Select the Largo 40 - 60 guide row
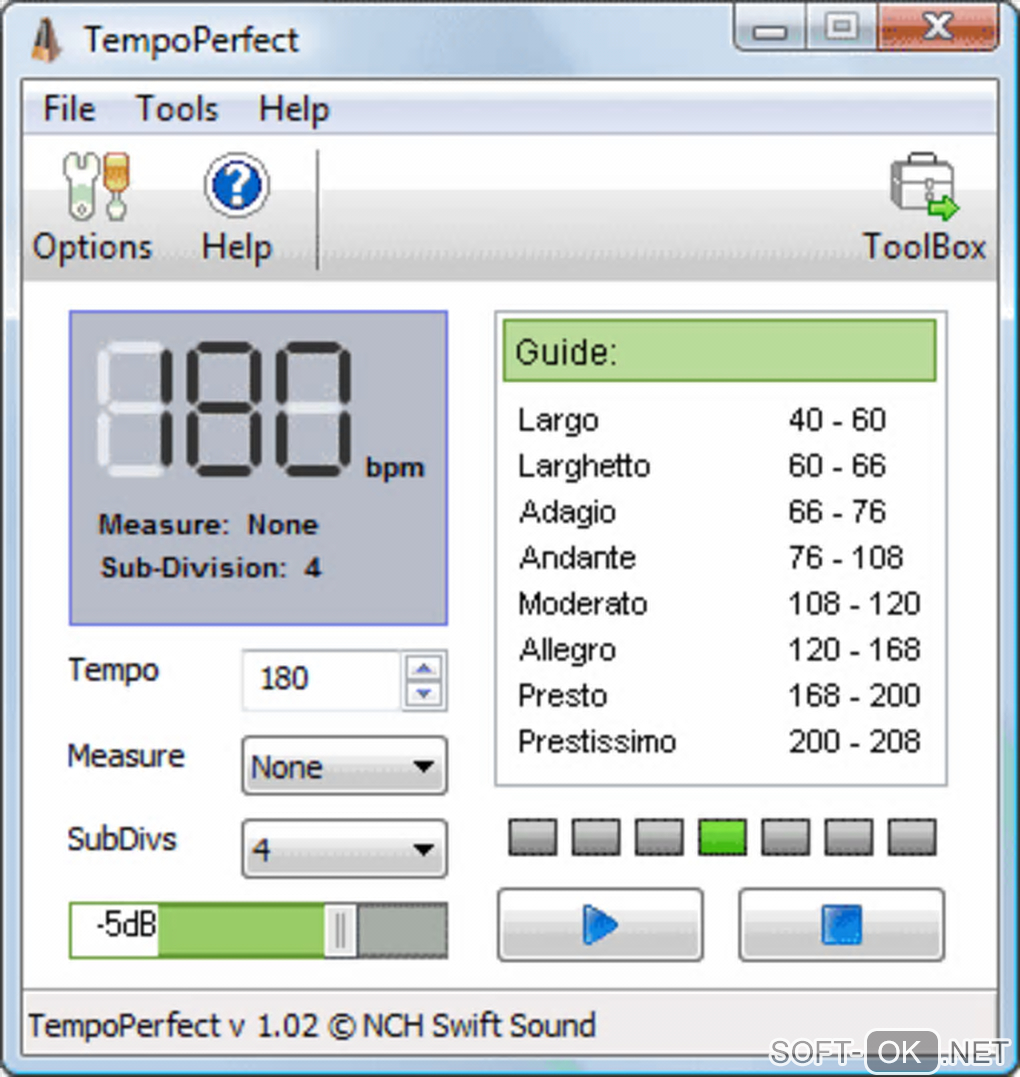Viewport: 1020px width, 1077px height. [720, 420]
